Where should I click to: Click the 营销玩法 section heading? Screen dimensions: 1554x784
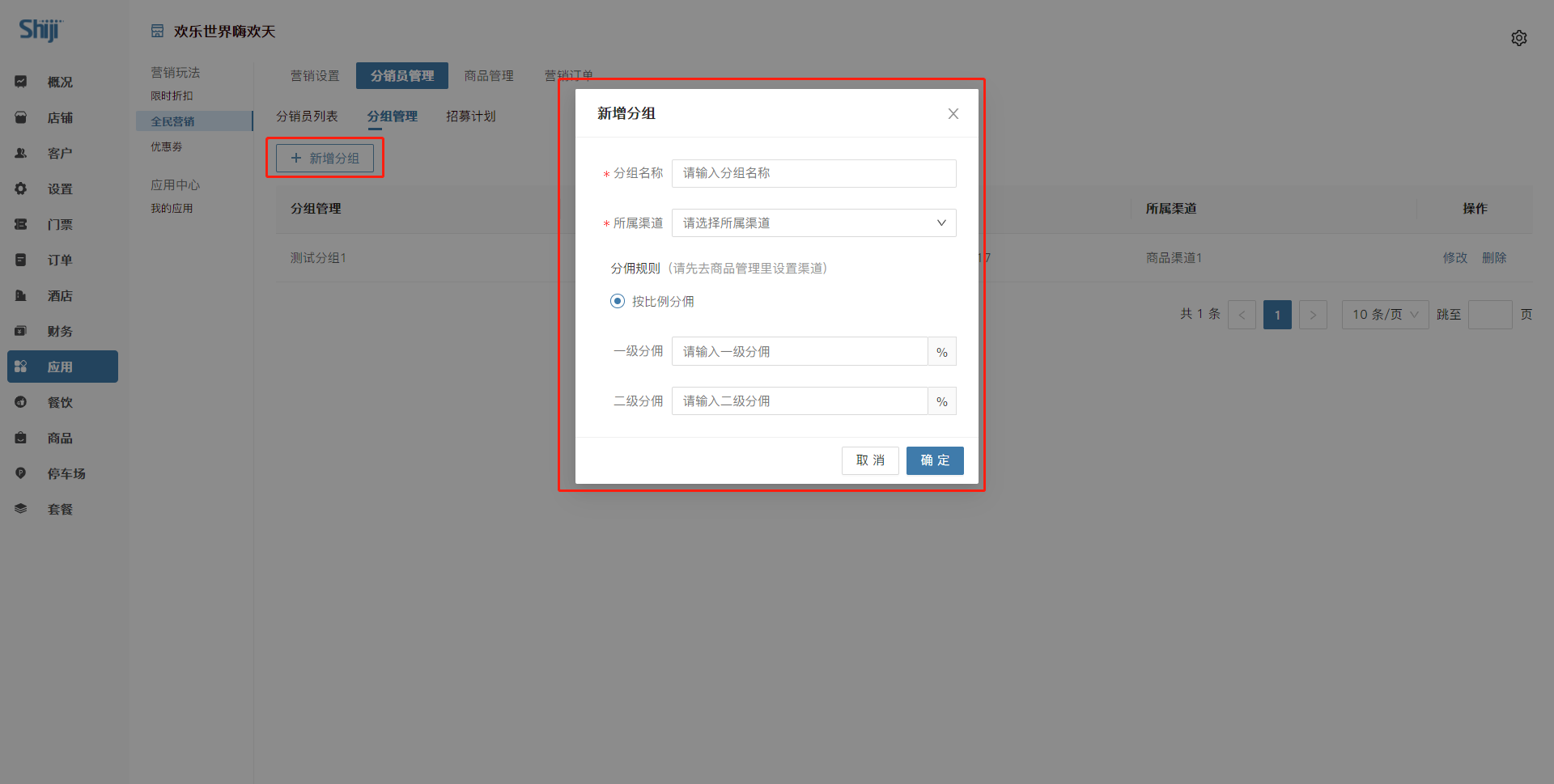click(175, 73)
